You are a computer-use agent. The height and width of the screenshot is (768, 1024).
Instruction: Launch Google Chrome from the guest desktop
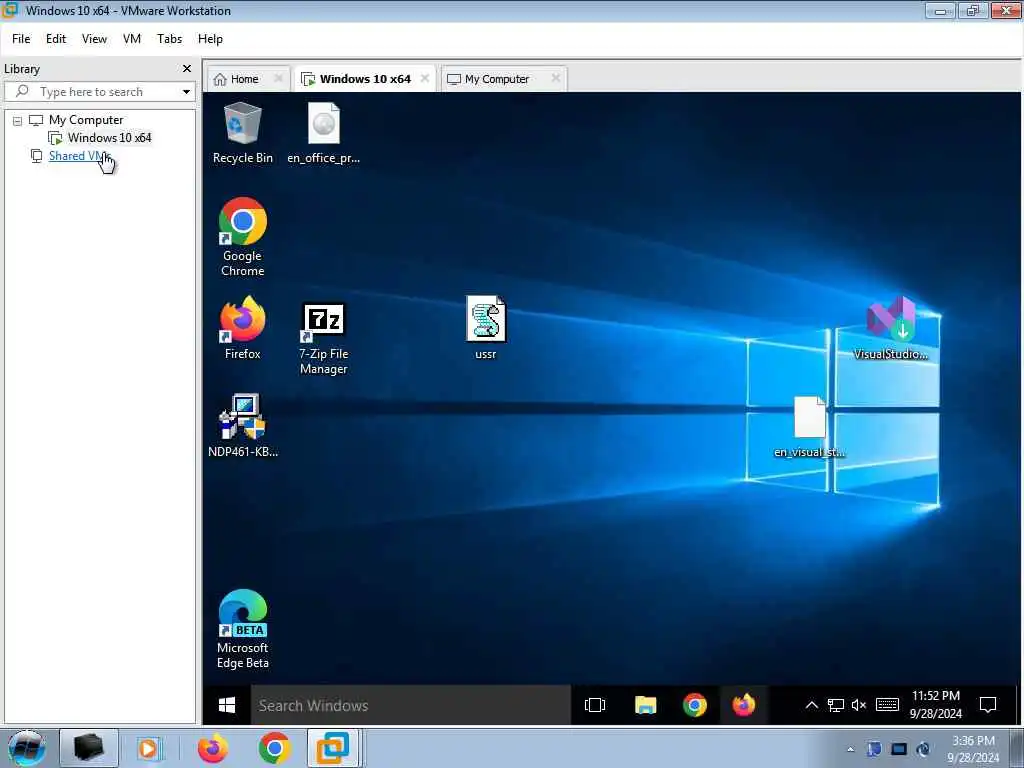242,238
